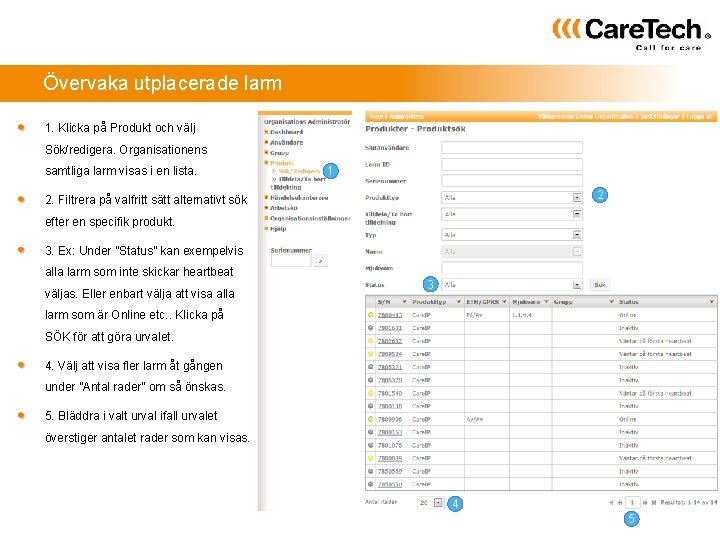Click the sidebar Serienummer quick-search field
This screenshot has width=720, height=540.
(291, 261)
